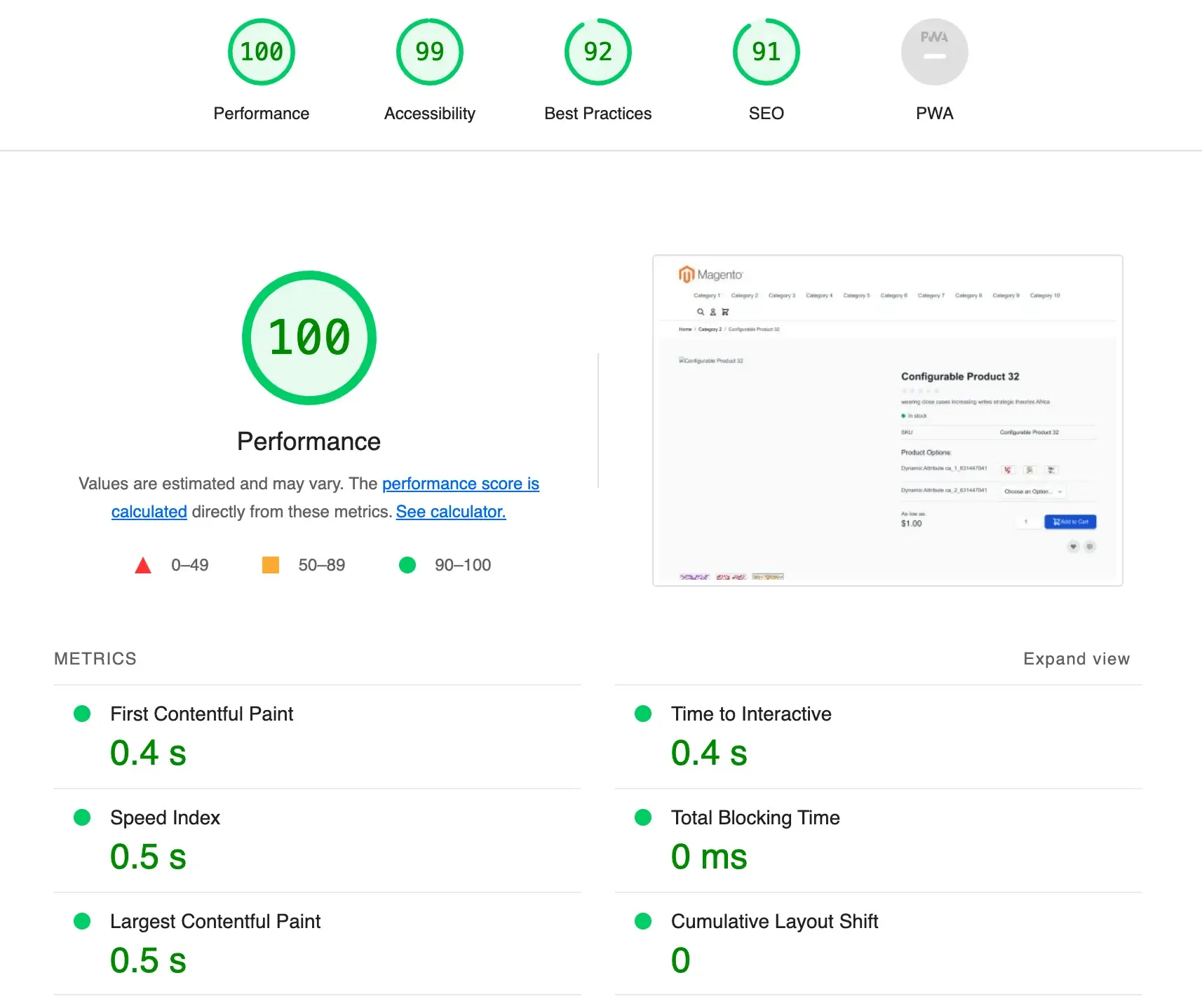Click the METRICS section heading
This screenshot has width=1202, height=1008.
pos(95,659)
